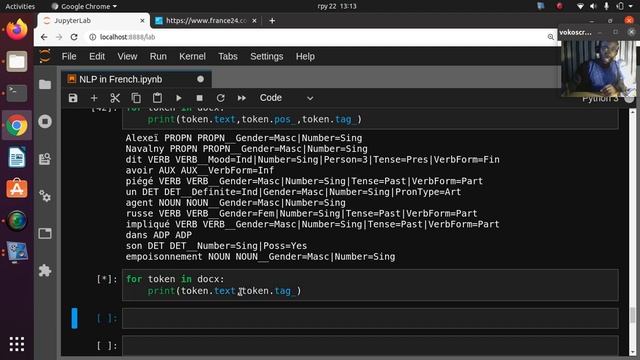Viewport: 640px width, 360px height.
Task: Click the JupyterLab logo icon
Action: [45, 56]
